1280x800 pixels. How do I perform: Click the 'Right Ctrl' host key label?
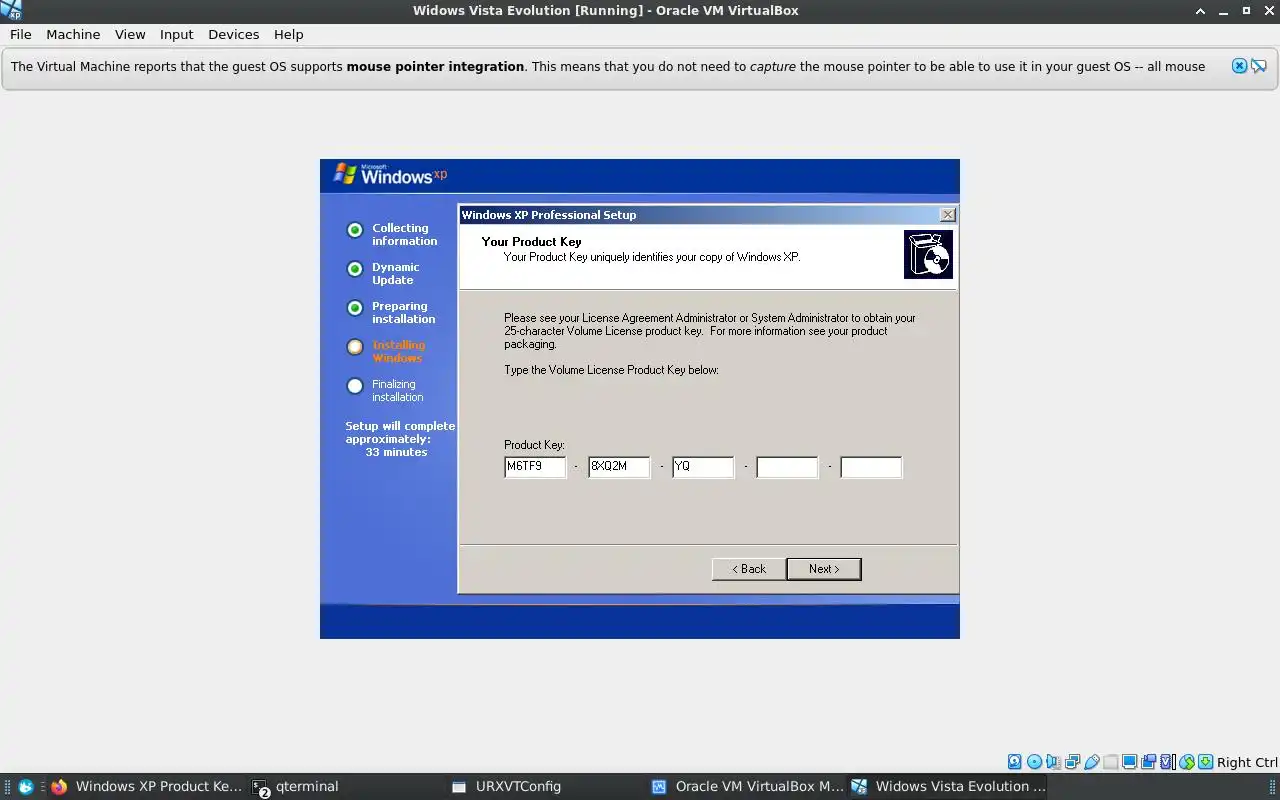[x=1247, y=762]
